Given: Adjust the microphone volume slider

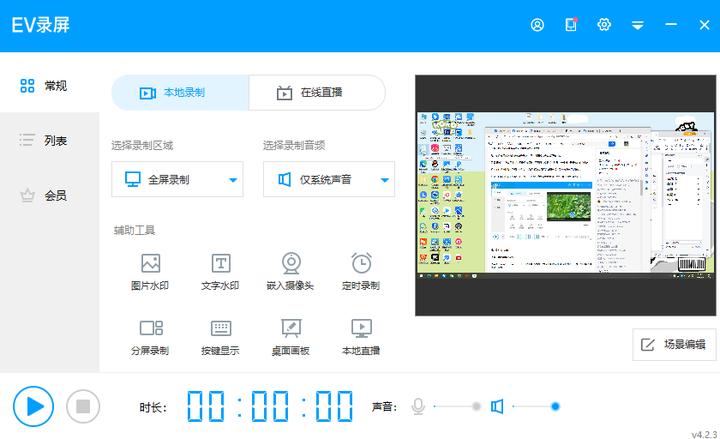Looking at the screenshot, I should 457,406.
